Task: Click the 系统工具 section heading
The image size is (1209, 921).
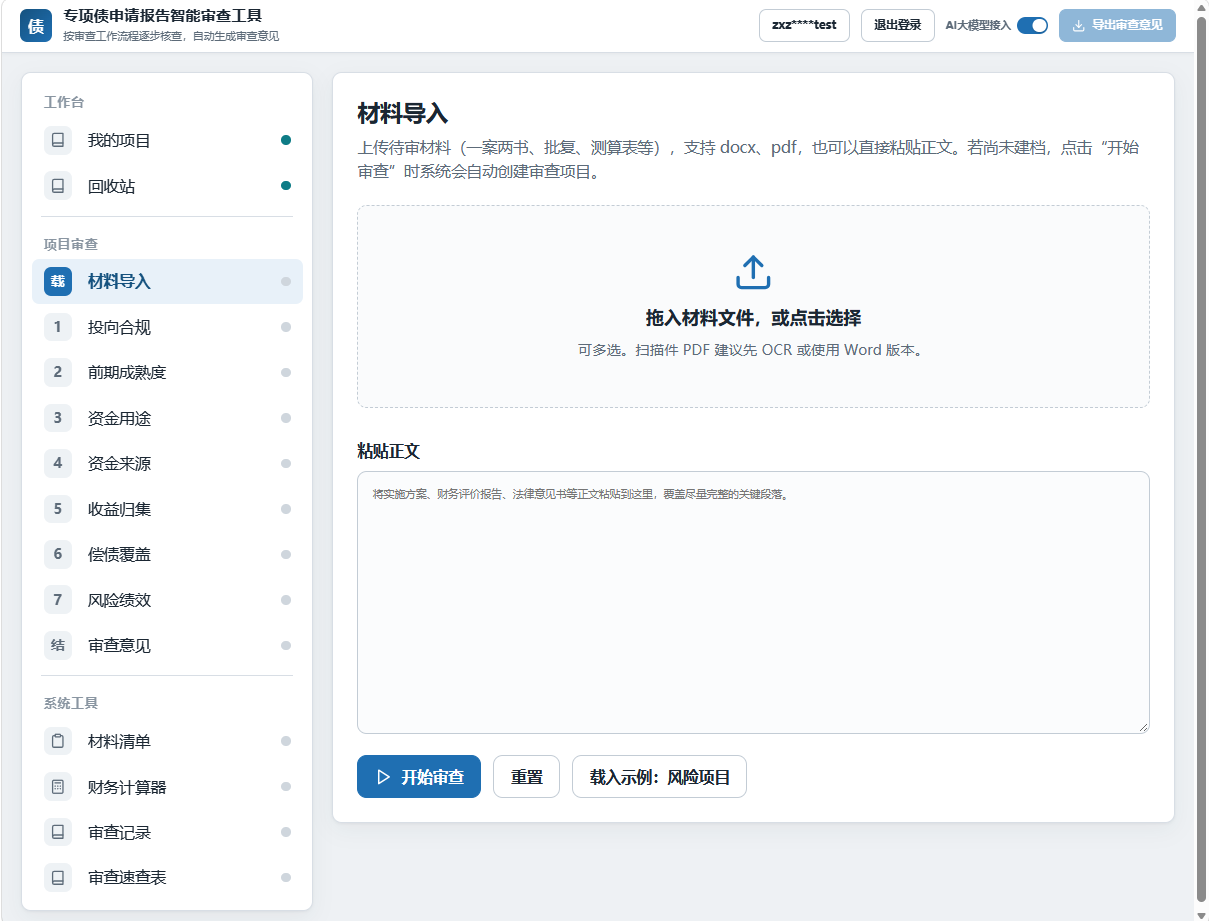Action: click(71, 703)
